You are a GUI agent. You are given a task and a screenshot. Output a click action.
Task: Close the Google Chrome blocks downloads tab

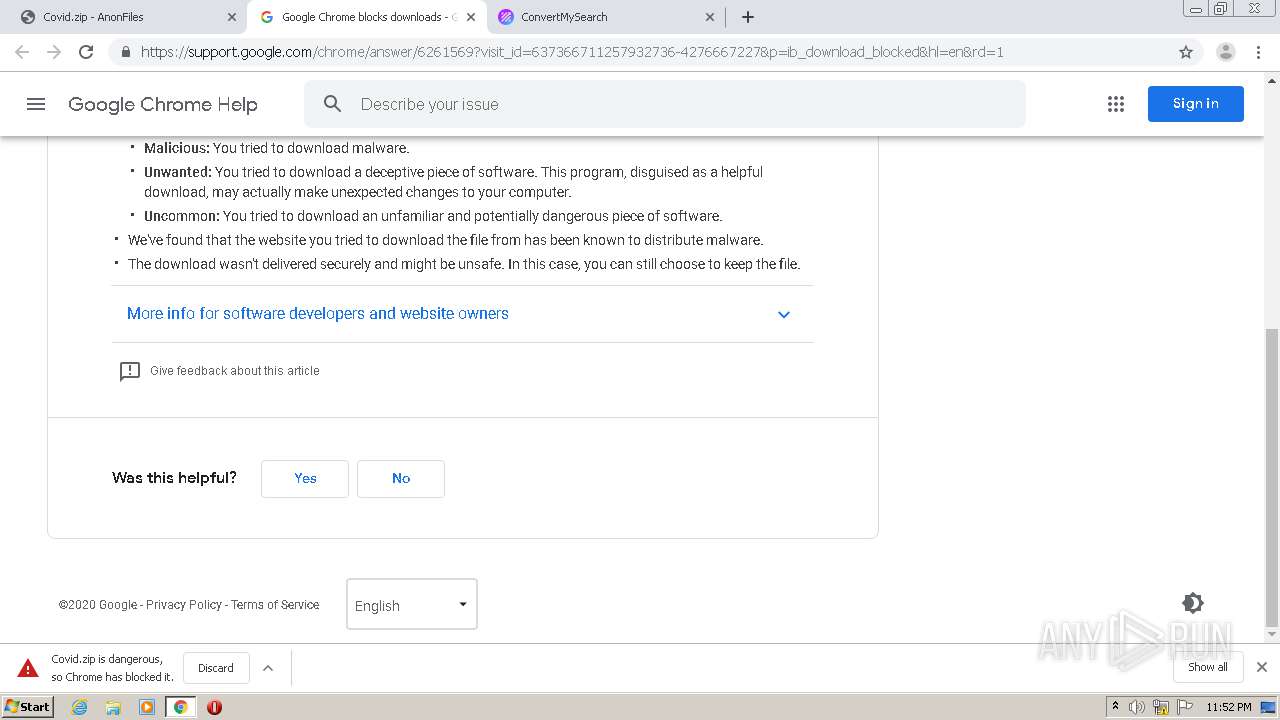pos(471,17)
